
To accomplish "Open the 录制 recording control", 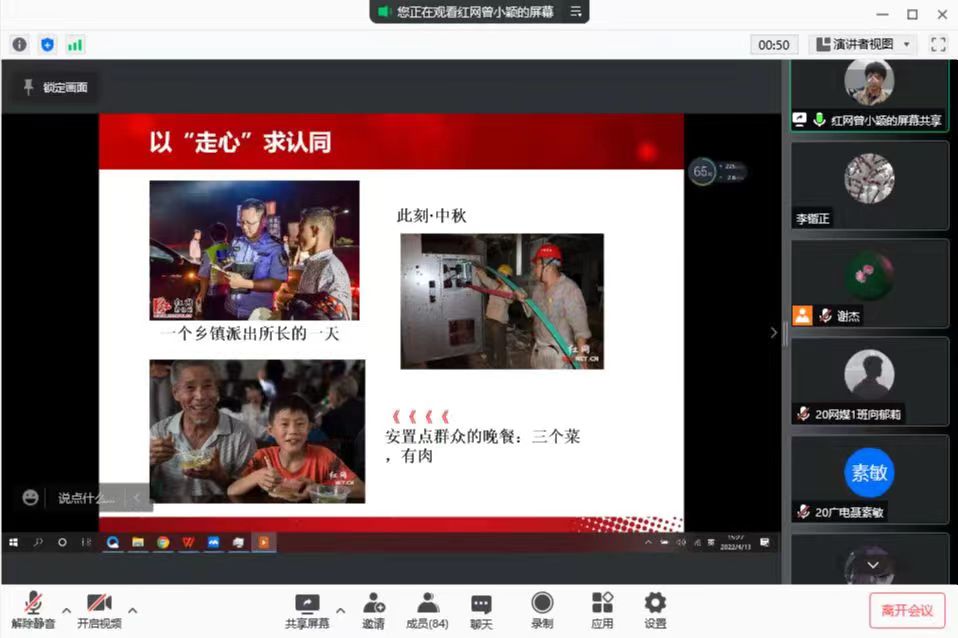I will click(x=541, y=608).
